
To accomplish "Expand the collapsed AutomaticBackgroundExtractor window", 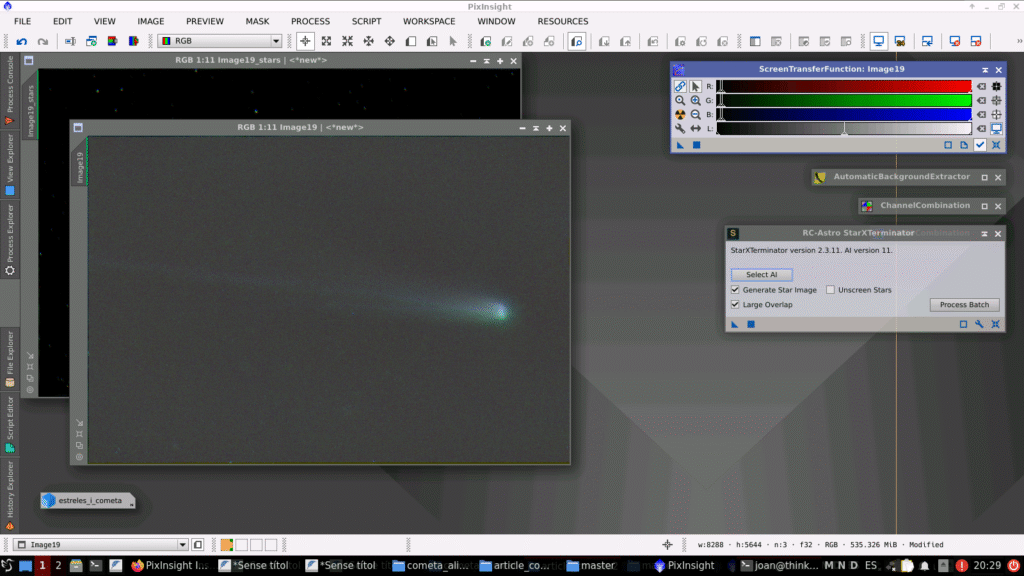I will [x=984, y=177].
